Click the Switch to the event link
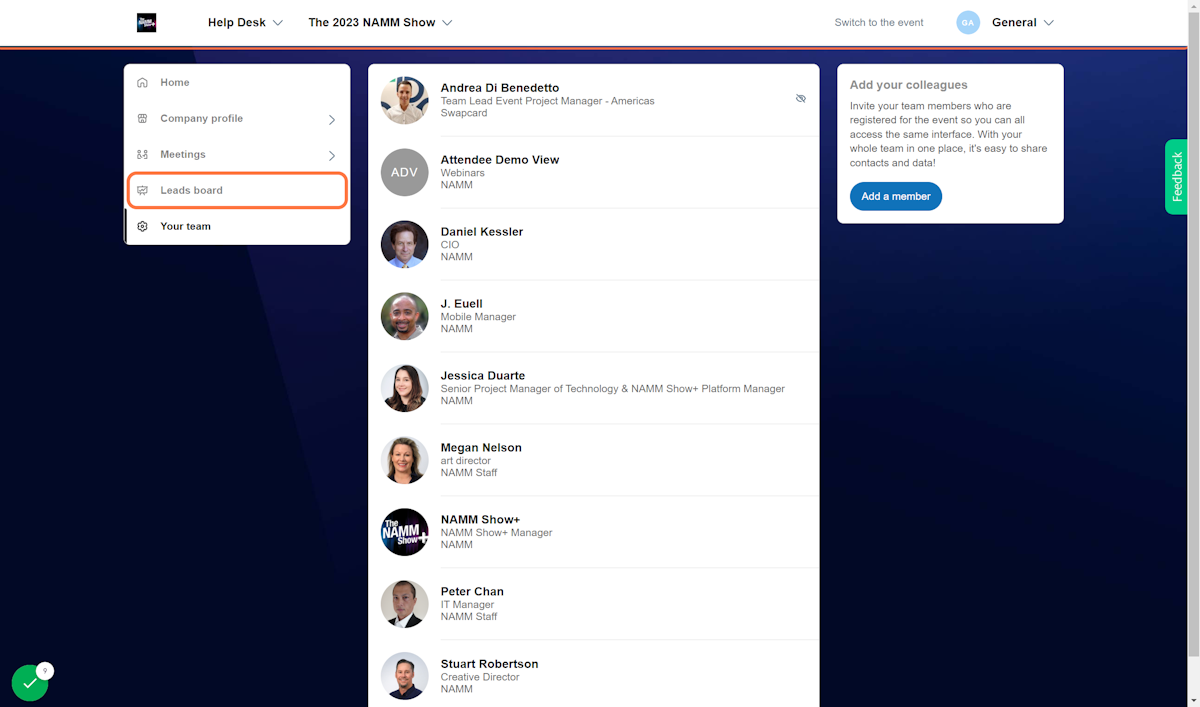1200x707 pixels. tap(878, 22)
